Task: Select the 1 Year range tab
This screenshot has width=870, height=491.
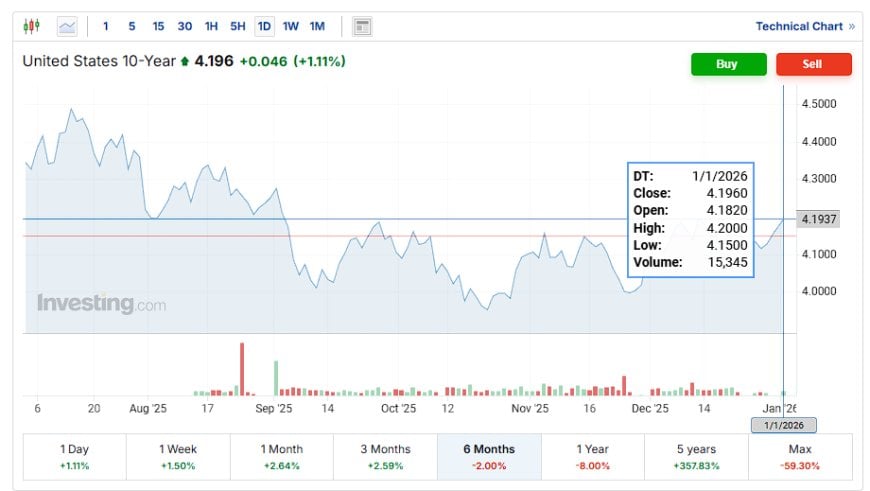Action: pos(593,457)
